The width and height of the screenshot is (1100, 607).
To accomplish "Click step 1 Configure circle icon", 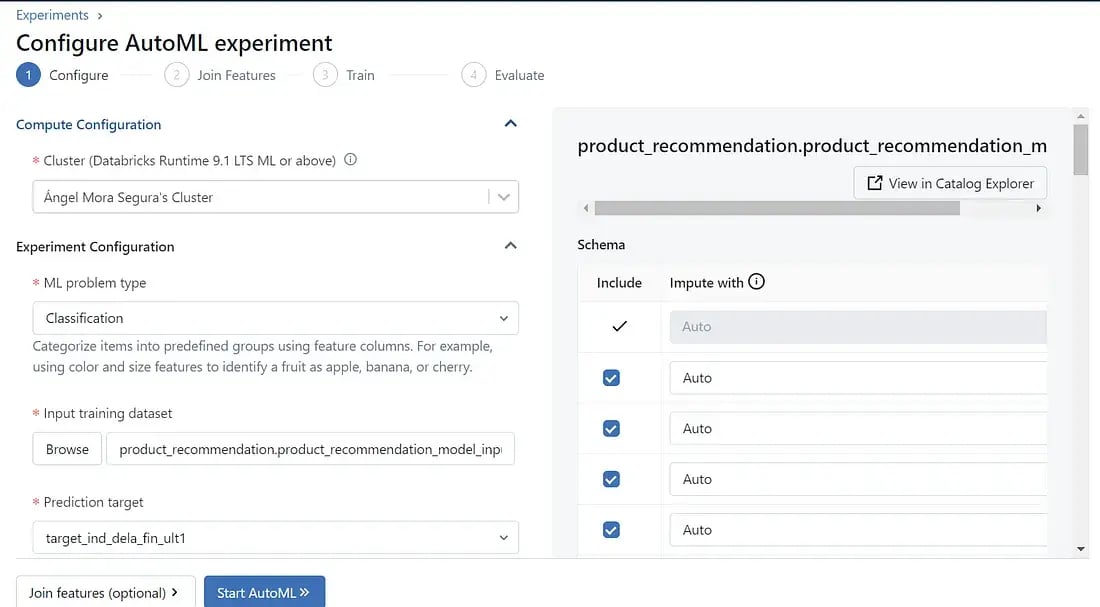I will point(28,75).
